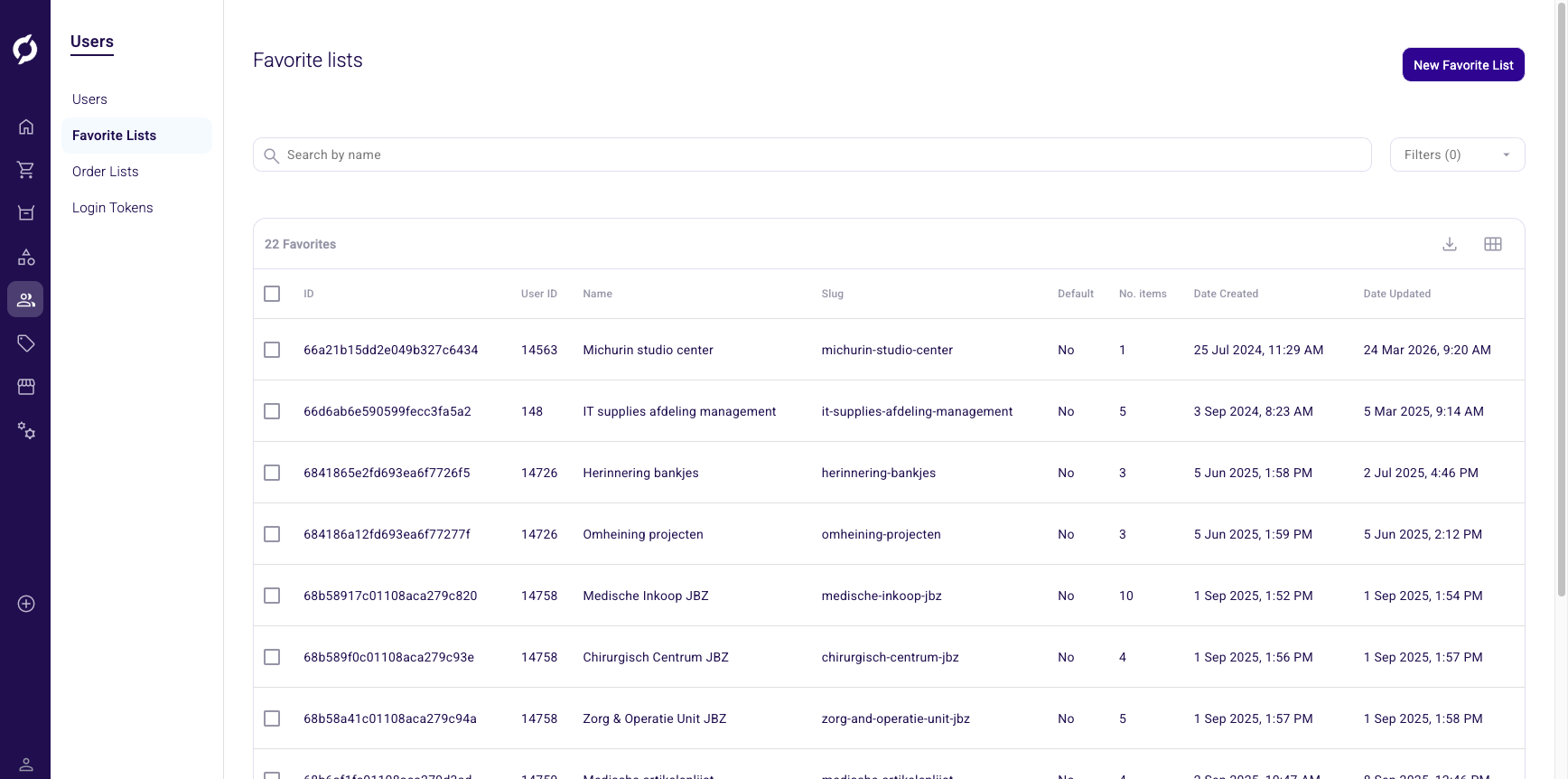
Task: Click the plus circle sidebar icon
Action: pos(26,604)
